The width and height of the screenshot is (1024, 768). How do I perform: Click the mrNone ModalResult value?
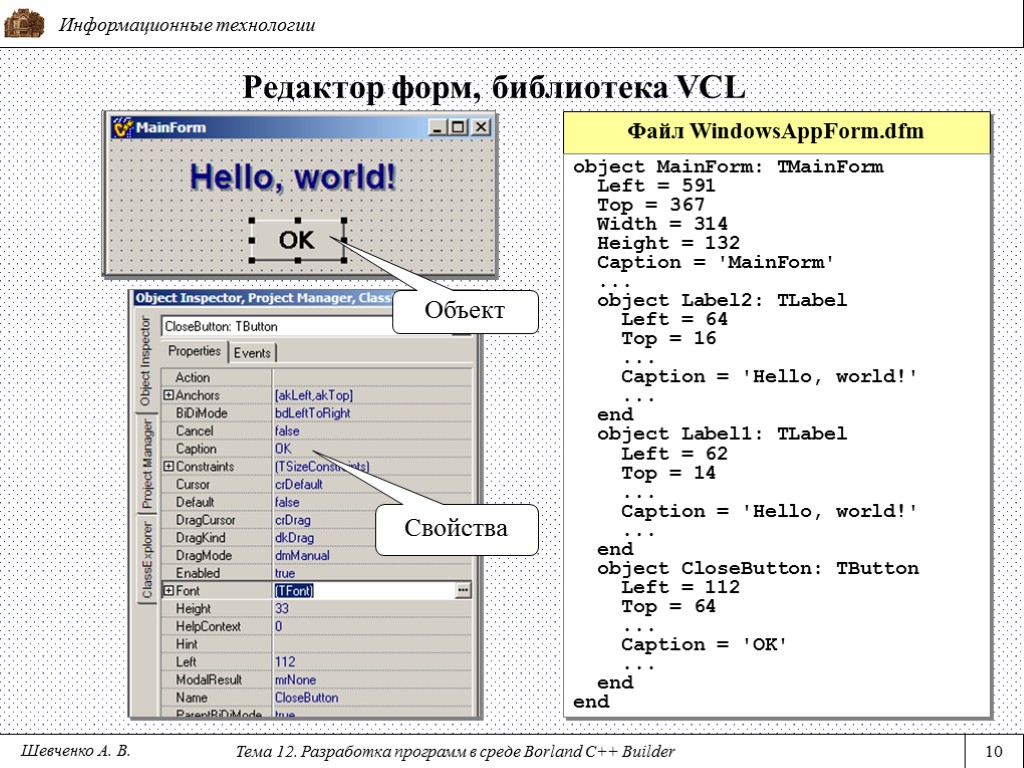(x=295, y=680)
